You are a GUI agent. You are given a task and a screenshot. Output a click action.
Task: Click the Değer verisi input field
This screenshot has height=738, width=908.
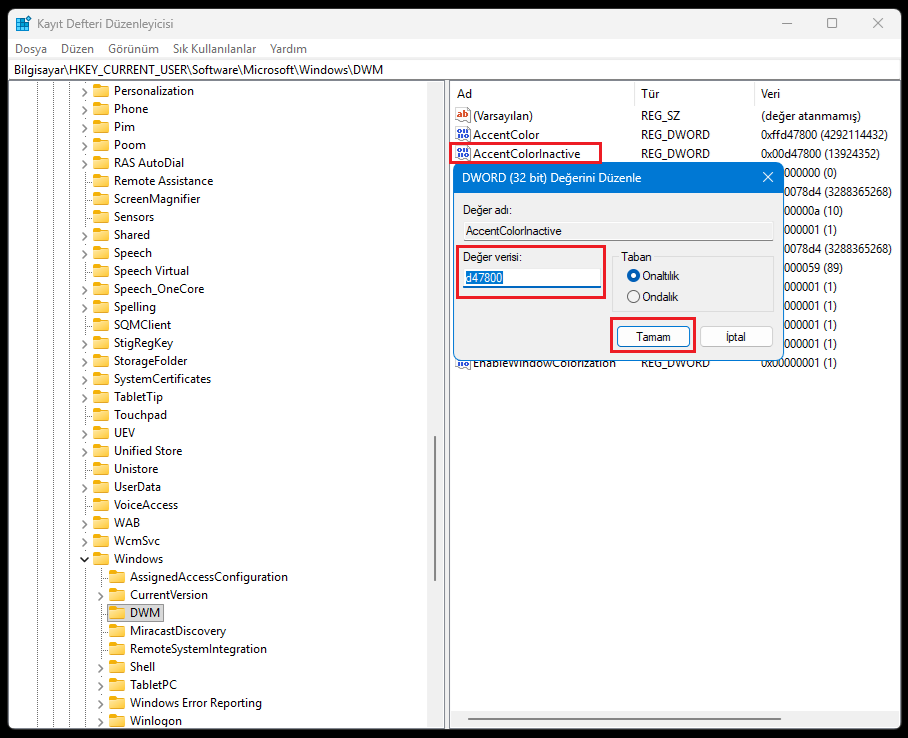point(532,277)
